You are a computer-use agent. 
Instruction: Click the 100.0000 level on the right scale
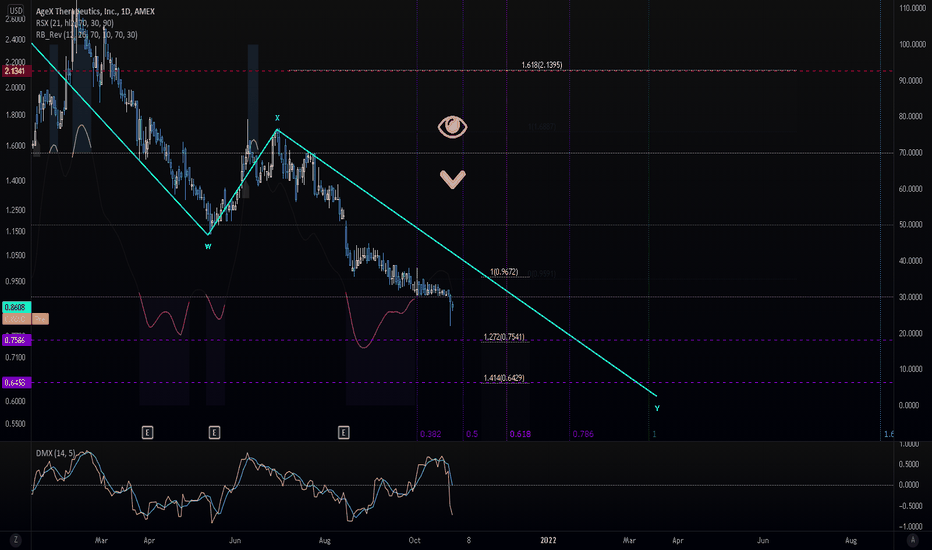pos(912,44)
